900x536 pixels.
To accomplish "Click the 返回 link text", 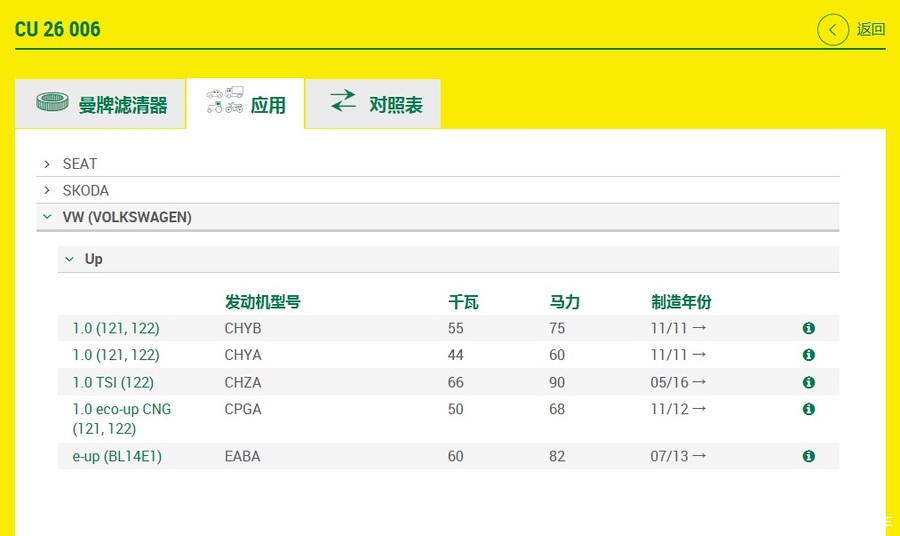I will [871, 29].
